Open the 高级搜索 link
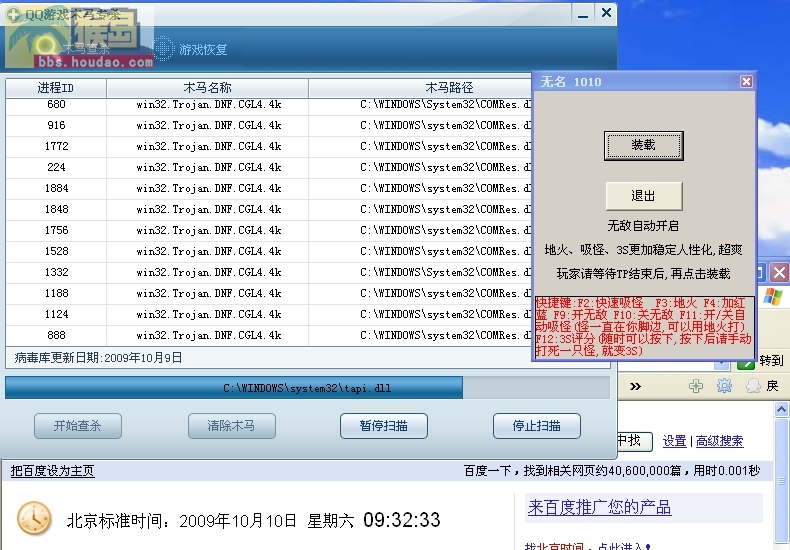The width and height of the screenshot is (790, 550). click(719, 441)
